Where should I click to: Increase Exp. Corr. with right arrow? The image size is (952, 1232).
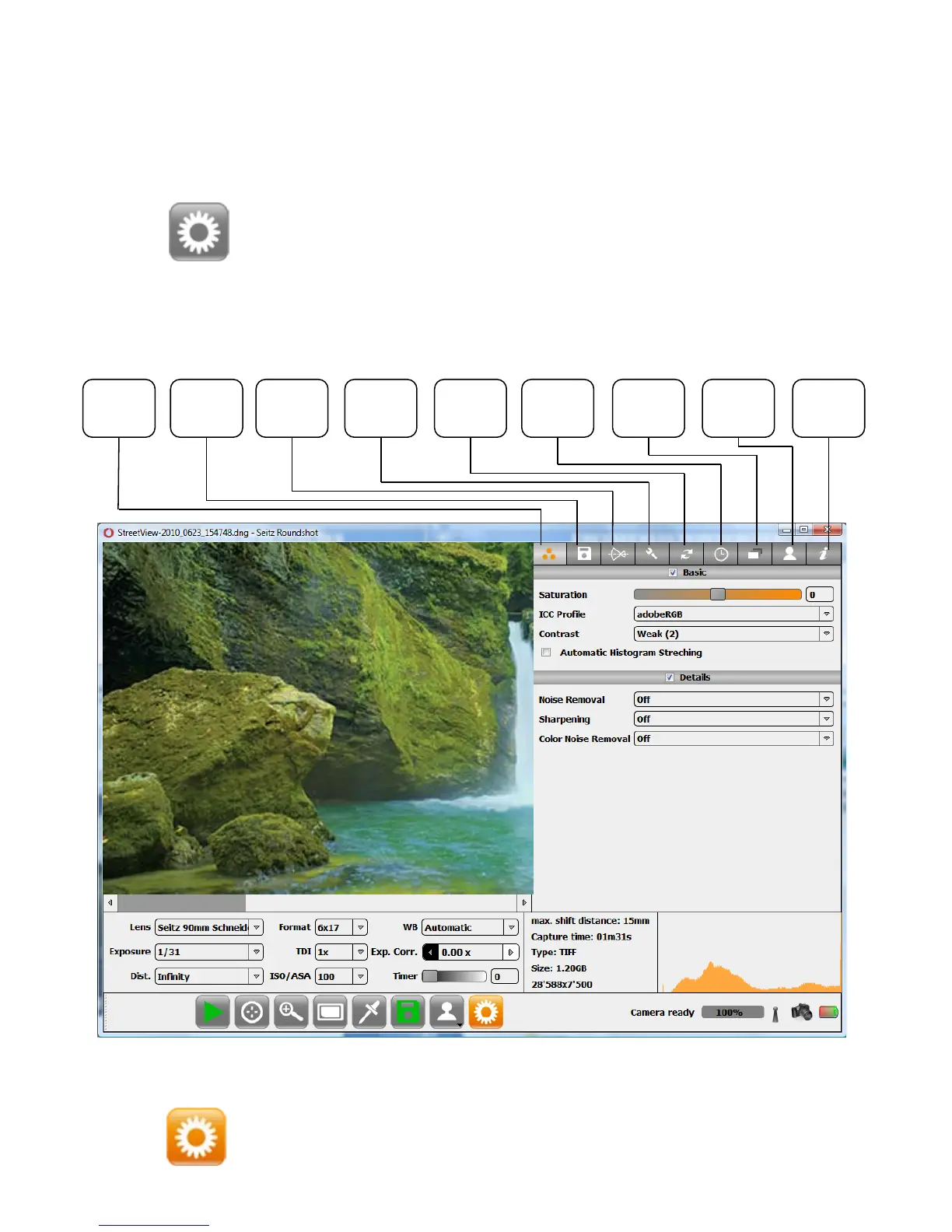coord(511,952)
